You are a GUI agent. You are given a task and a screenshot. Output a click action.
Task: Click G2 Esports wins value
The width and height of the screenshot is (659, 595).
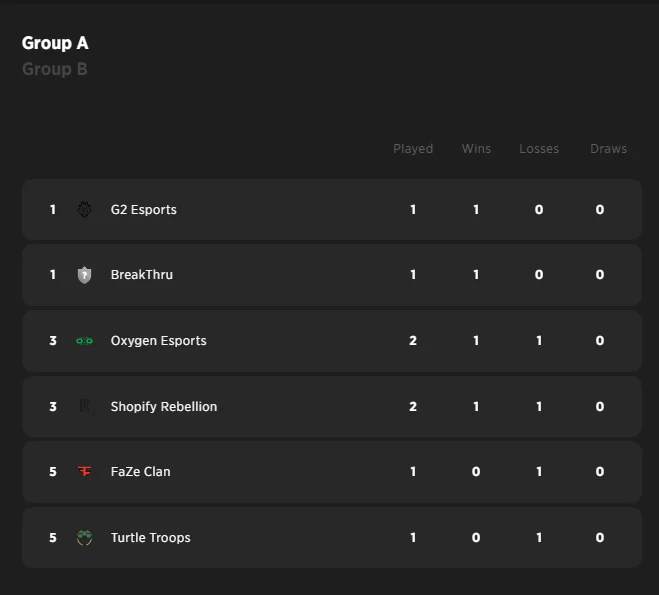point(476,210)
